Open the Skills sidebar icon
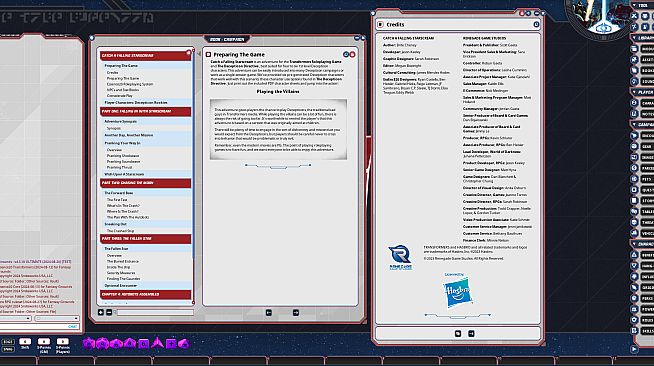 pos(634,331)
